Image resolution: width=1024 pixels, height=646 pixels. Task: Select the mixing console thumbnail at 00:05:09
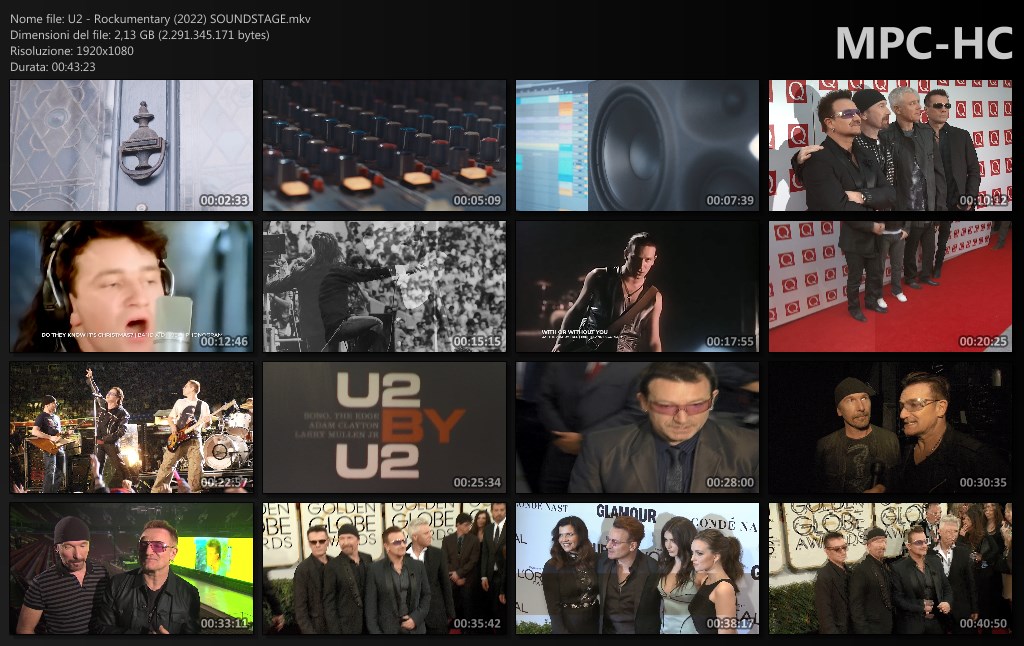pyautogui.click(x=384, y=146)
